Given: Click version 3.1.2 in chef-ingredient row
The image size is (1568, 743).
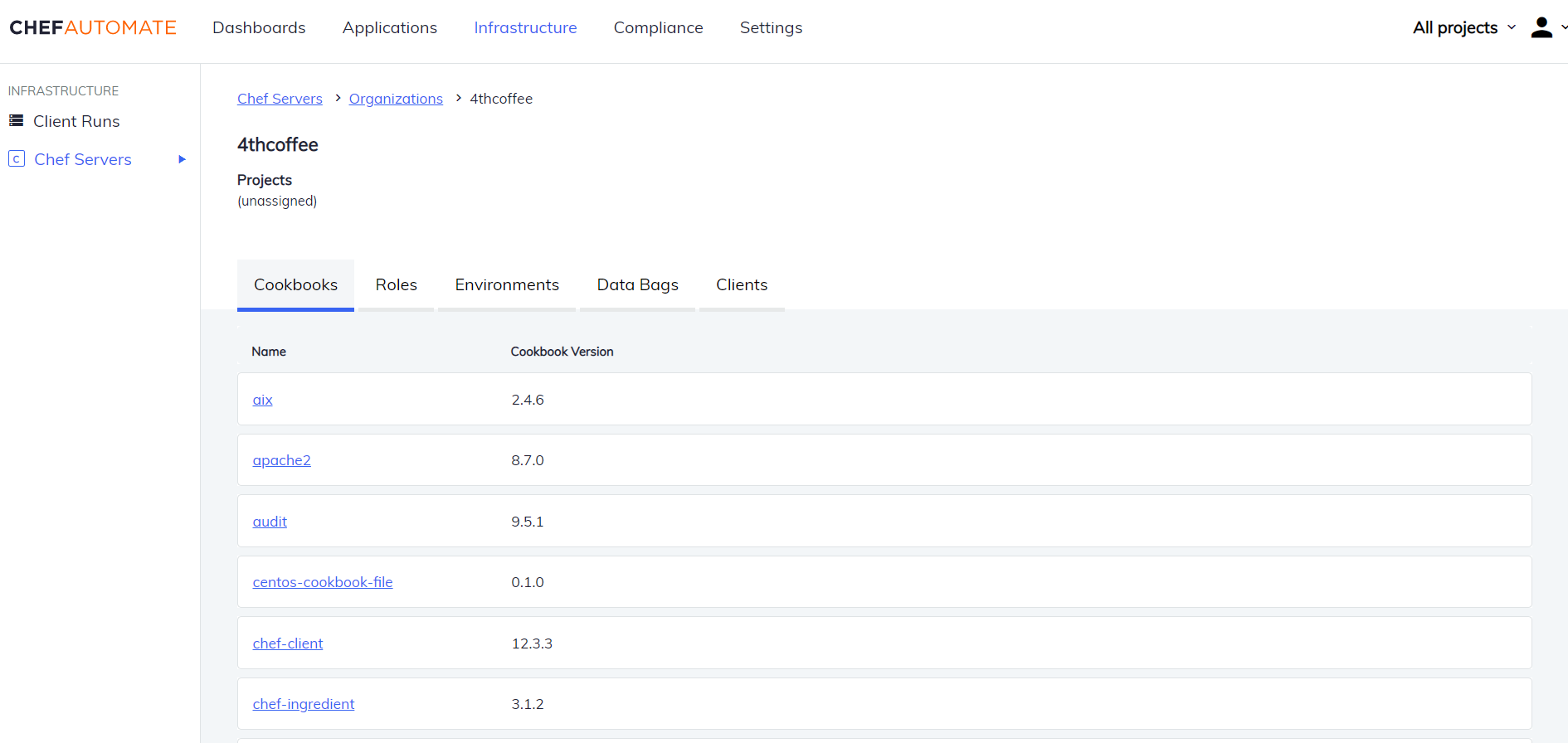Looking at the screenshot, I should (x=528, y=704).
